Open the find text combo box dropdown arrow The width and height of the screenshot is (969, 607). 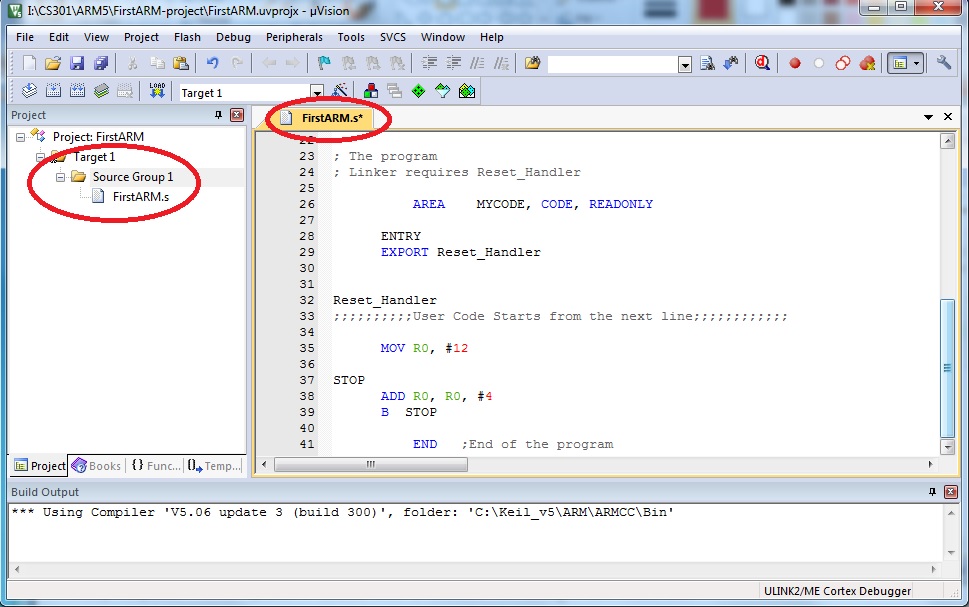685,64
